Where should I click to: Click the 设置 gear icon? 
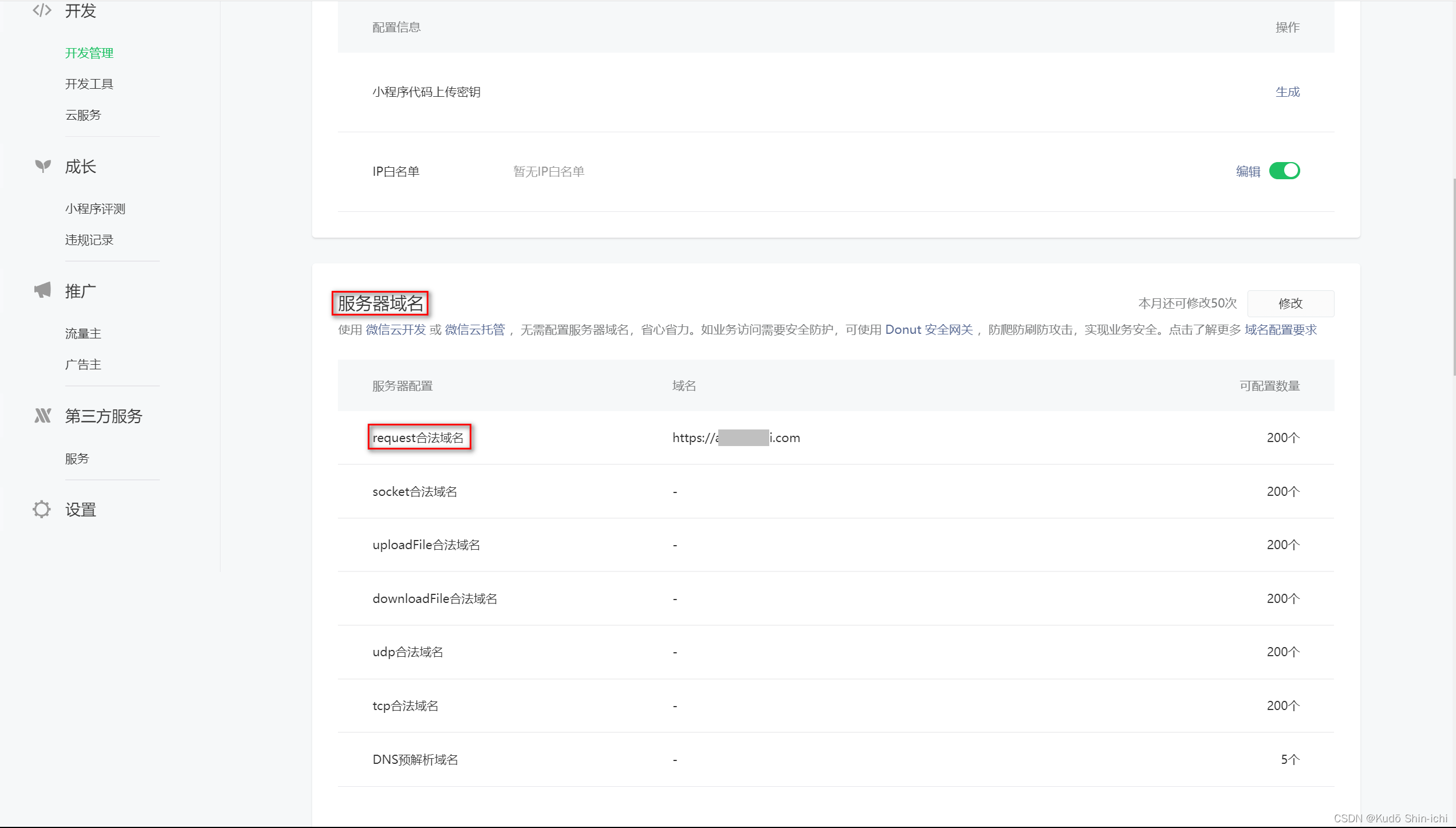42,509
